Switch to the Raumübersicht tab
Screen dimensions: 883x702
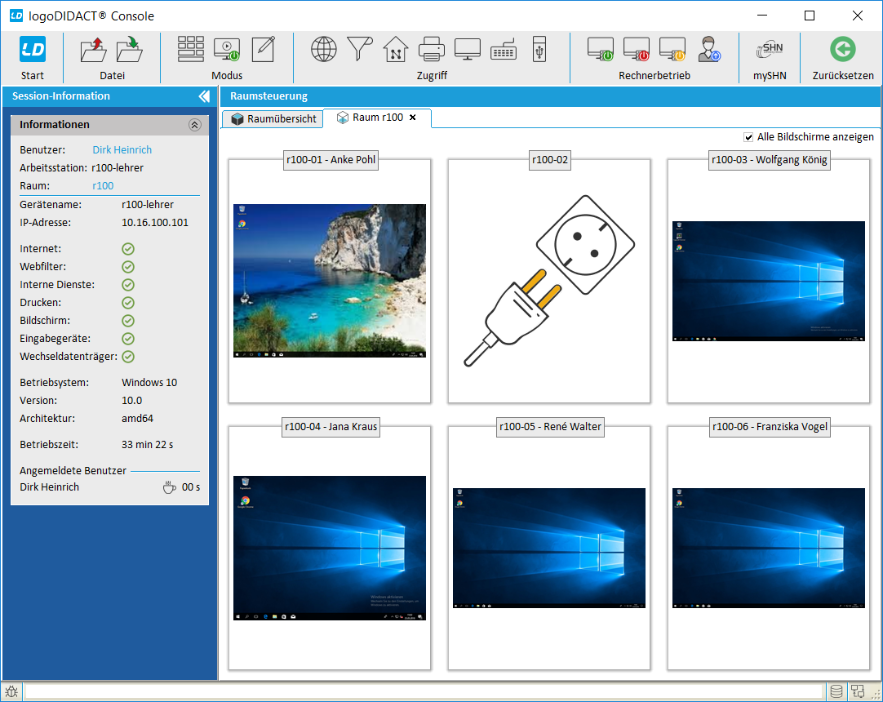pyautogui.click(x=273, y=119)
